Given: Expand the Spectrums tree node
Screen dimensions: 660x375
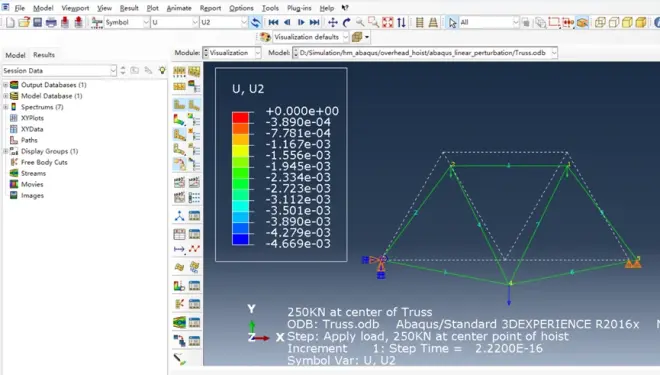Looking at the screenshot, I should tap(5, 107).
